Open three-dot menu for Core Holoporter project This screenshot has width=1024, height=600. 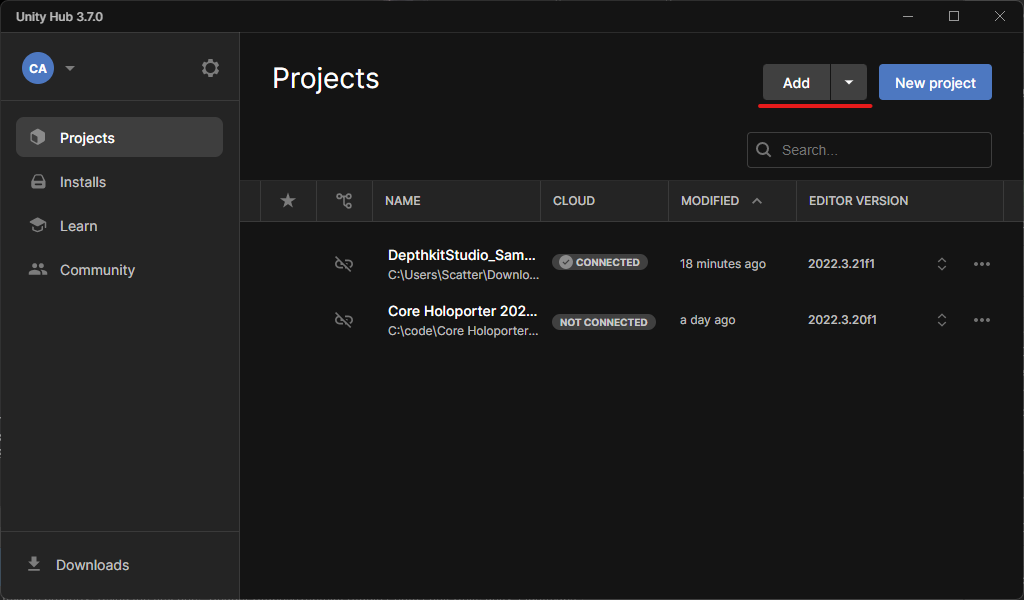pyautogui.click(x=981, y=320)
